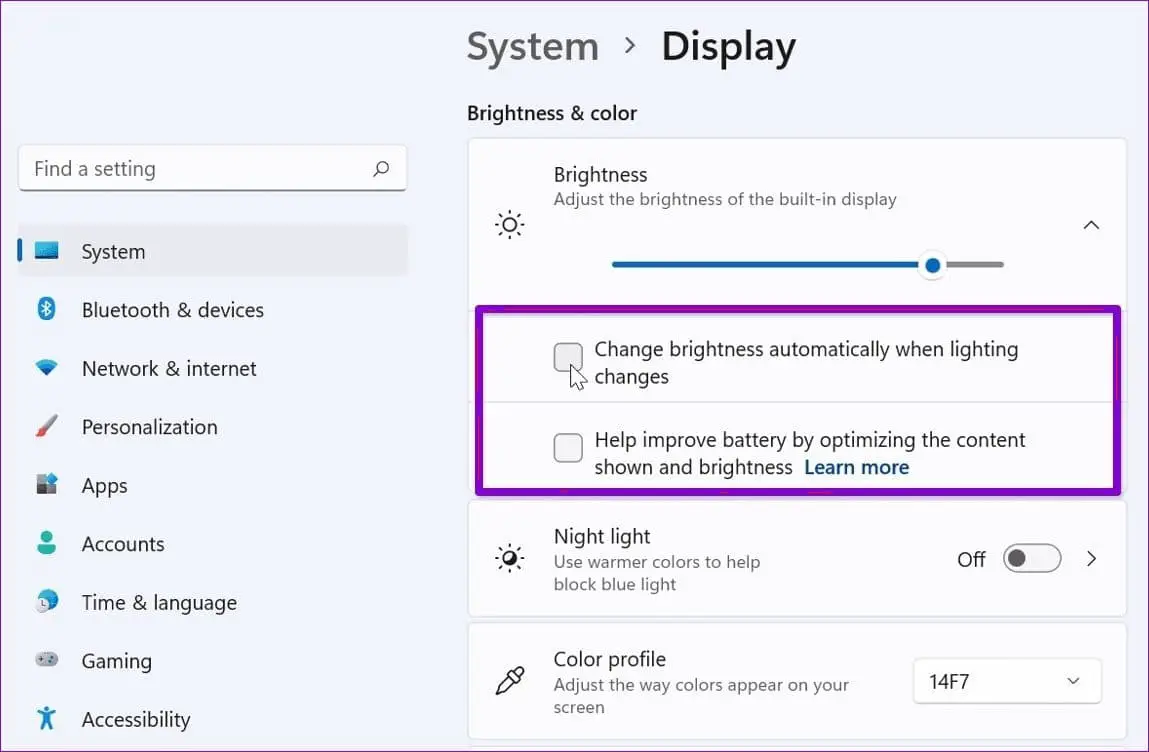
Task: Click the Bluetooth & devices icon
Action: click(x=47, y=310)
